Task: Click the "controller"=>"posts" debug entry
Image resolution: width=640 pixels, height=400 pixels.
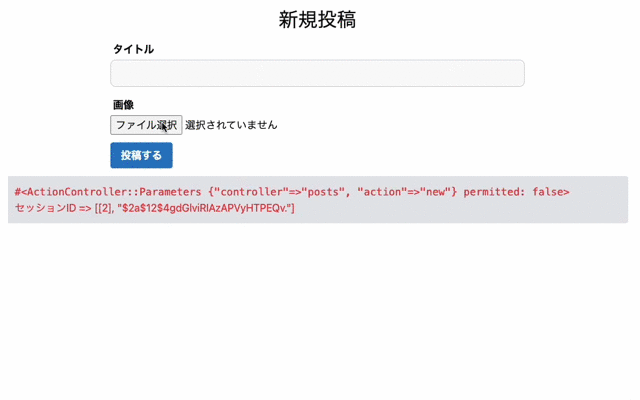Action: tap(279, 192)
